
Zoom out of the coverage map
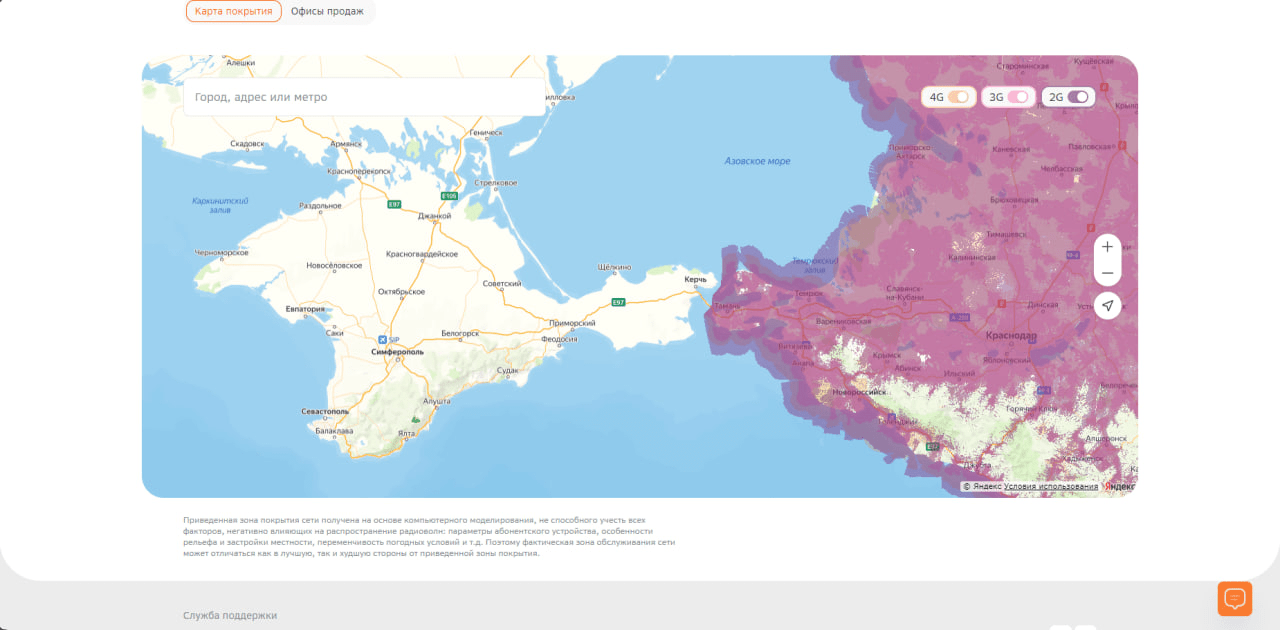(x=1107, y=273)
